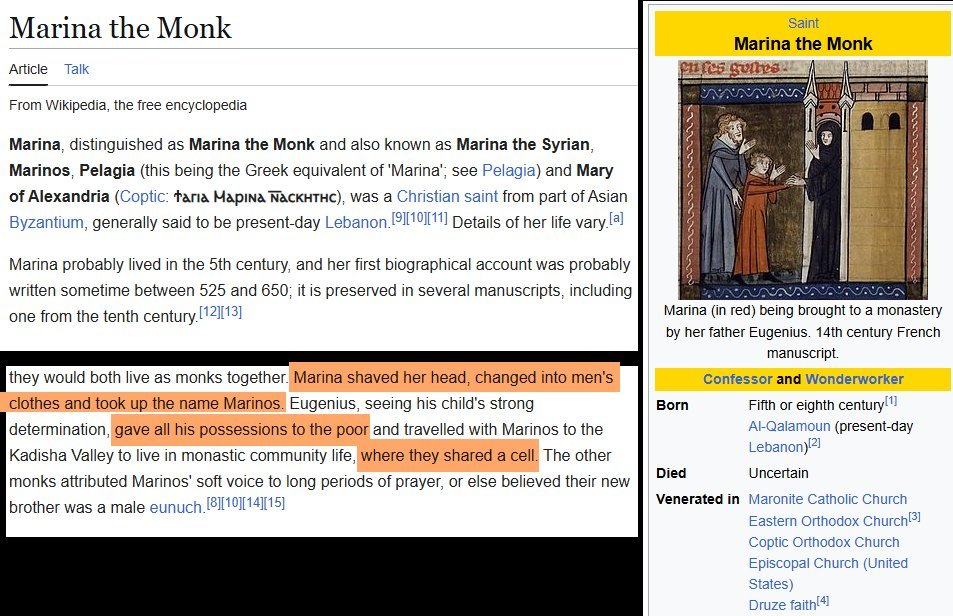Viewport: 953px width, 616px height.
Task: Click highlighted text 'gave all his possessions to the poor'
Action: click(241, 429)
